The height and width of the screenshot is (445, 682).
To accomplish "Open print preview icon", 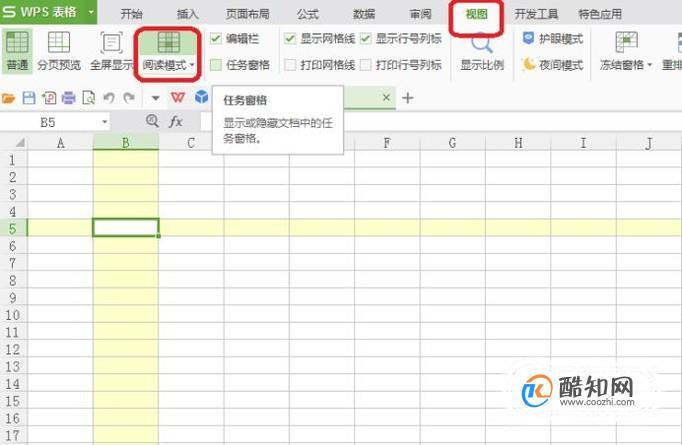I will pos(88,98).
